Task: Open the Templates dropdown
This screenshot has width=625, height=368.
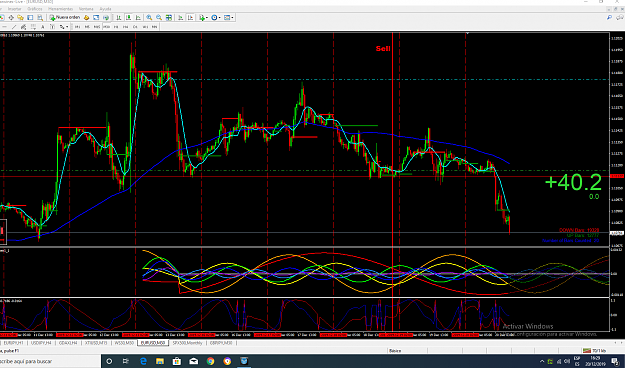Action: tap(229, 18)
